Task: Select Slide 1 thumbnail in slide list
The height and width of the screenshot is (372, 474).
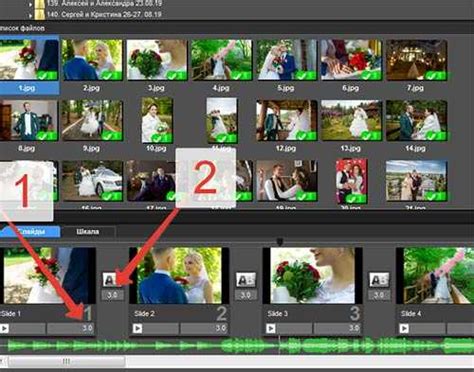Action: 48,275
